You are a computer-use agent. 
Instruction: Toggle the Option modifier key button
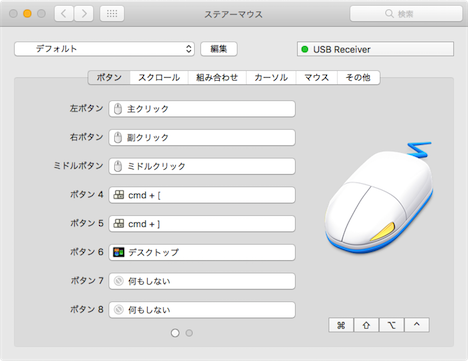click(392, 325)
